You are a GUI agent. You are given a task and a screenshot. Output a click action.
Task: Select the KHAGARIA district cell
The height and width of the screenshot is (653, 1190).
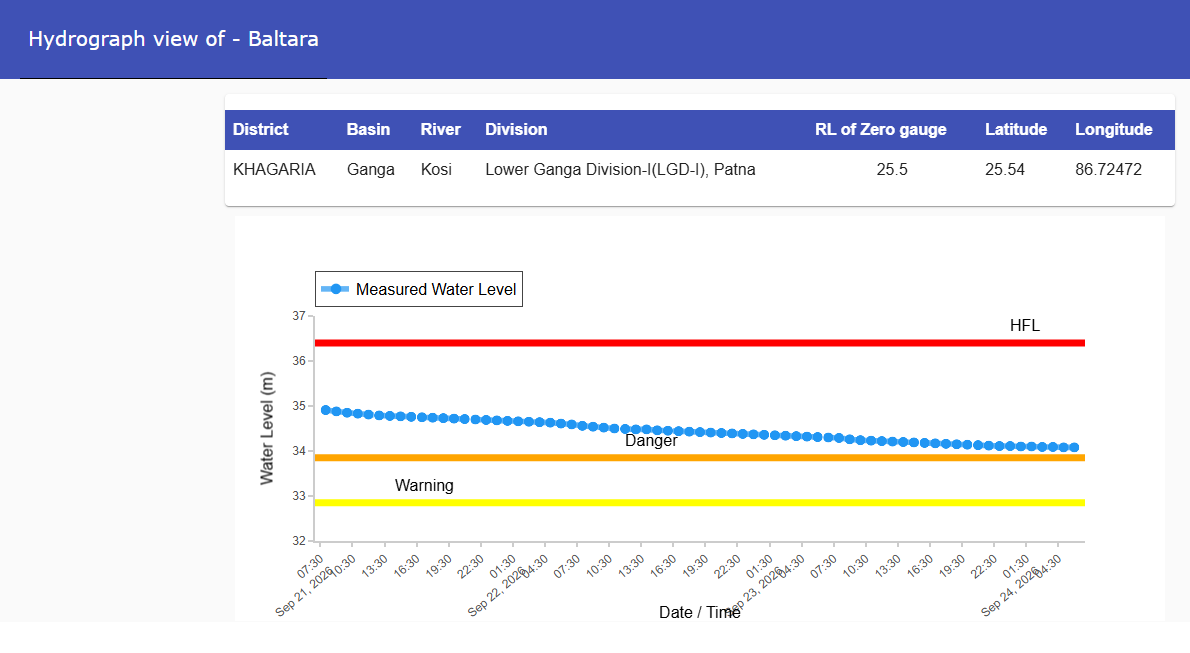point(274,169)
